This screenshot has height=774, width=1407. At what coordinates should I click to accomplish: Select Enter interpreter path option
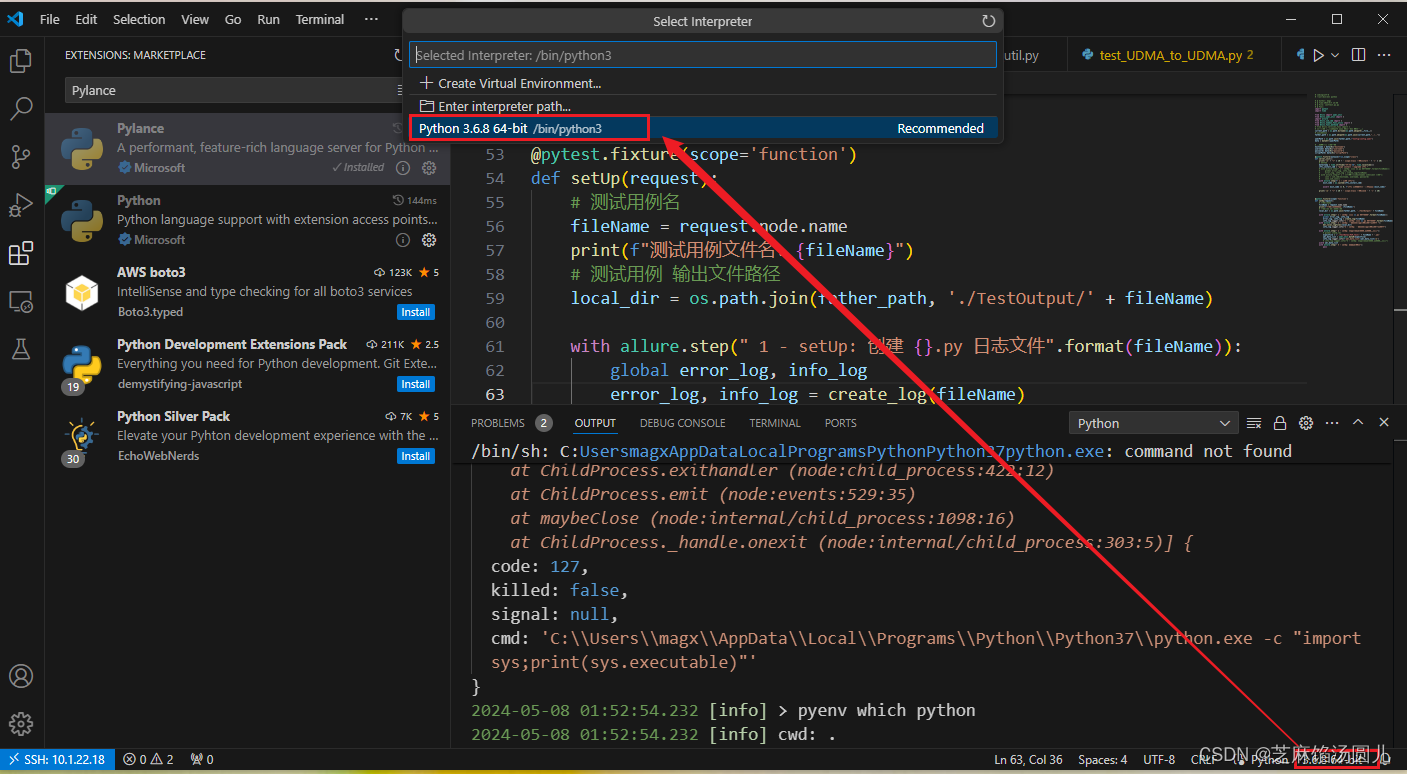click(703, 106)
